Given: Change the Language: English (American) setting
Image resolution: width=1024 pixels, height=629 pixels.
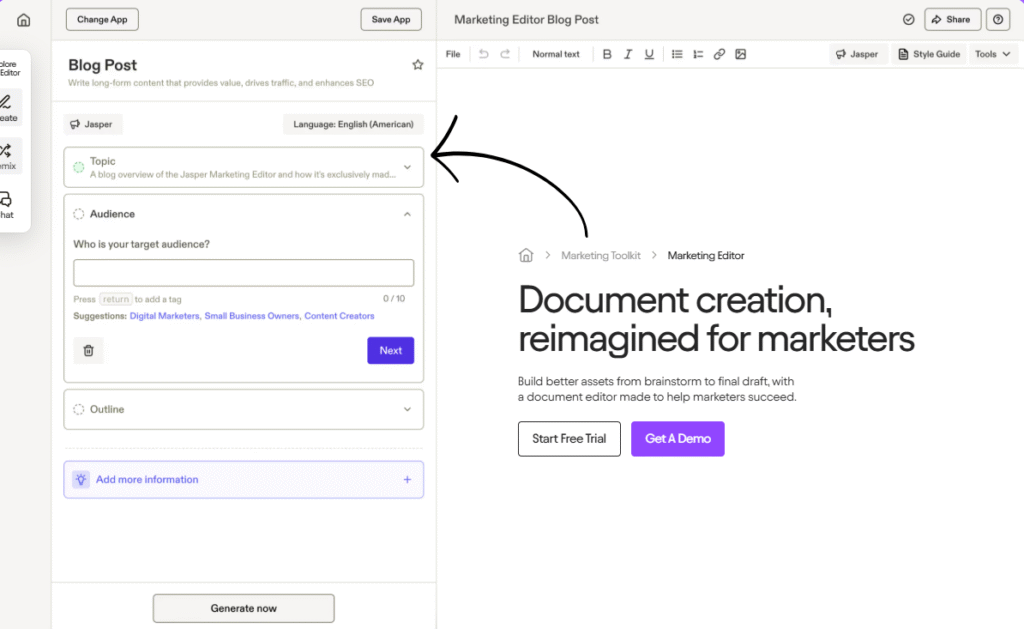Looking at the screenshot, I should [x=353, y=124].
